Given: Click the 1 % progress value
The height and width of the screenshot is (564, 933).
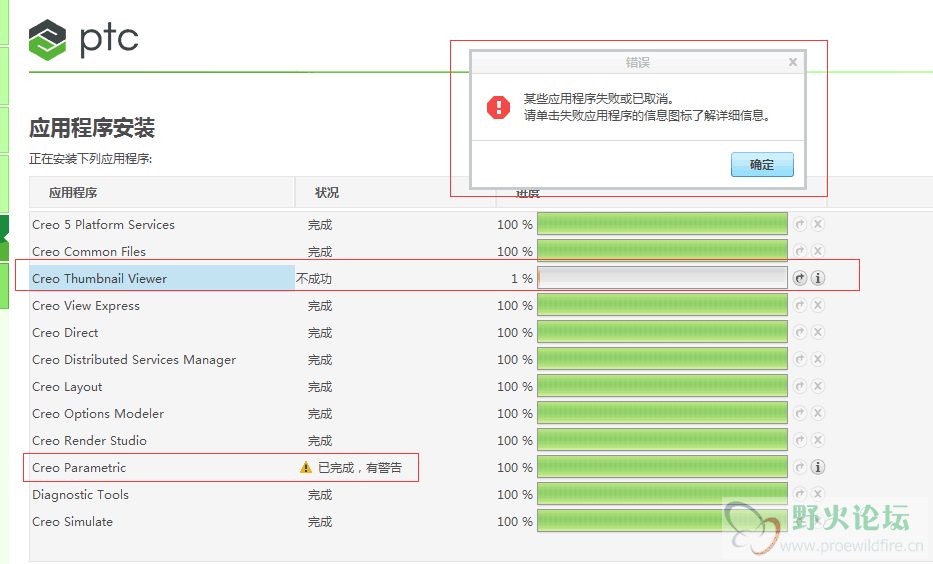Looking at the screenshot, I should click(522, 278).
